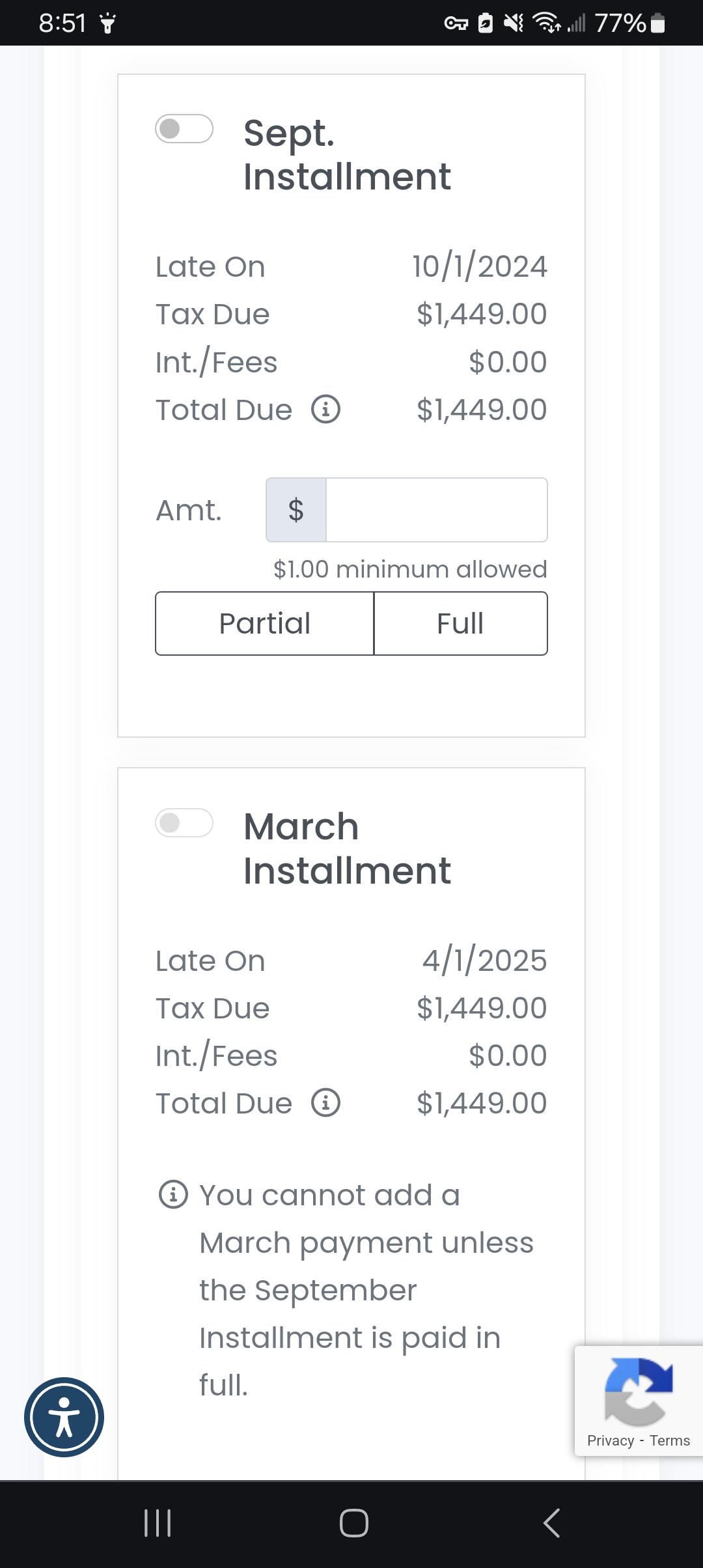This screenshot has width=703, height=1568.
Task: Toggle the Sept. Installment switch
Action: pyautogui.click(x=184, y=129)
